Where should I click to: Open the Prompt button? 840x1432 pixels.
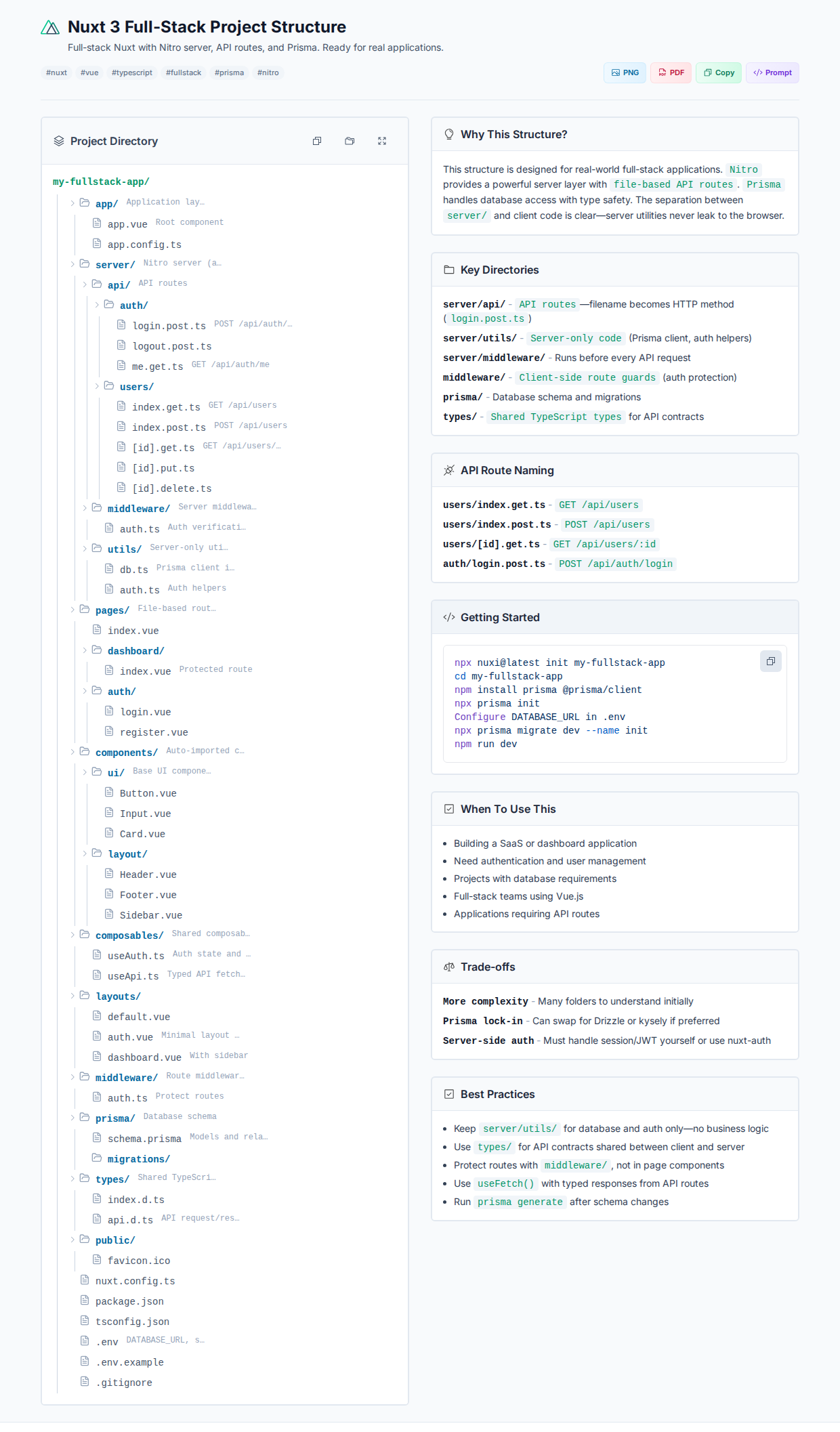click(772, 72)
